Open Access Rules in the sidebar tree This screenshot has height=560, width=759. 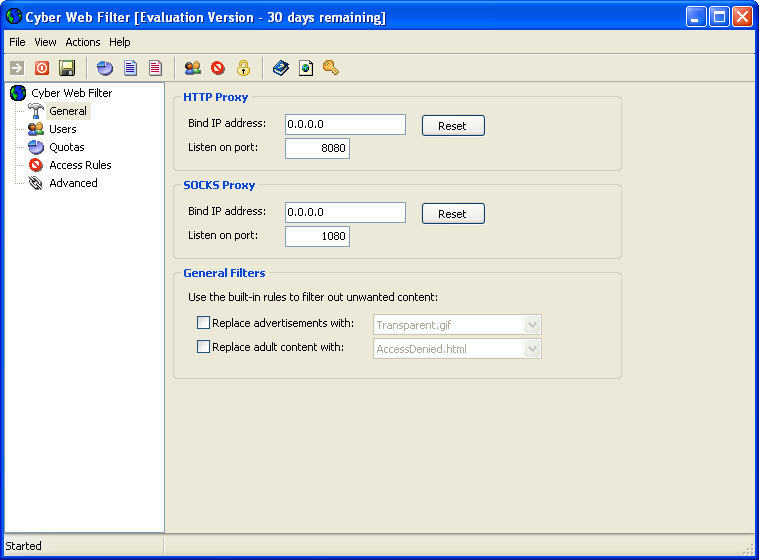point(80,165)
